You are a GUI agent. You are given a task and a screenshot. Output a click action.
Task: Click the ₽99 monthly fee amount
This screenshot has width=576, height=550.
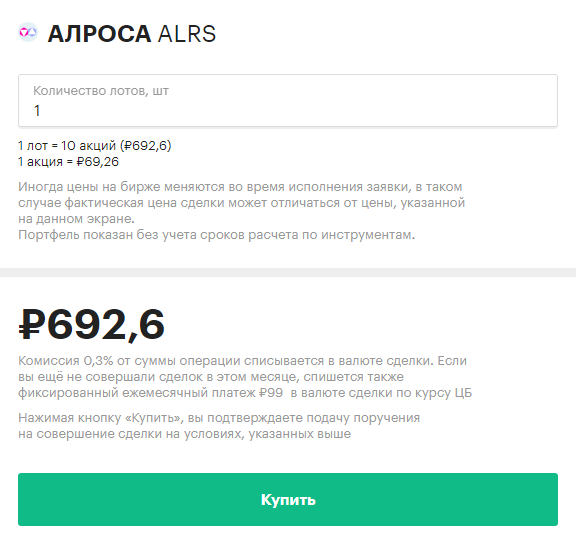click(x=271, y=393)
